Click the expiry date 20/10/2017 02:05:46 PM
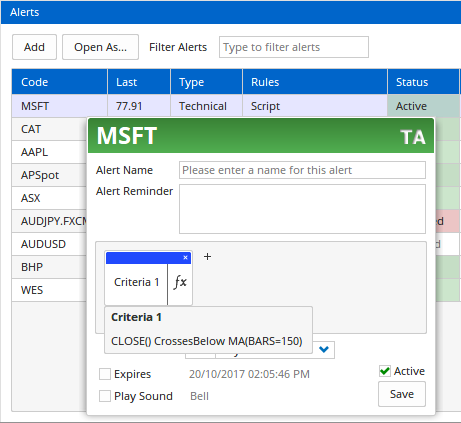This screenshot has width=461, height=423. coord(249,374)
